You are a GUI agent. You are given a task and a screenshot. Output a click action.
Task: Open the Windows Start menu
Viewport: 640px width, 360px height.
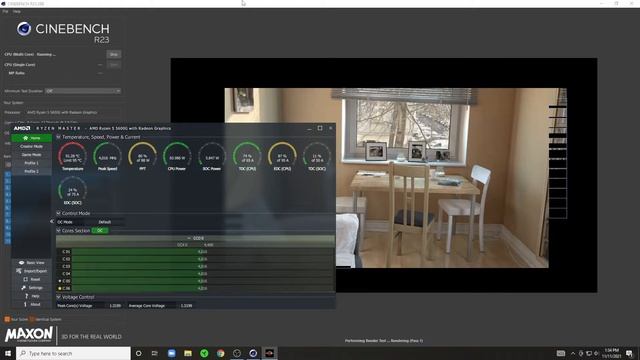(7, 353)
